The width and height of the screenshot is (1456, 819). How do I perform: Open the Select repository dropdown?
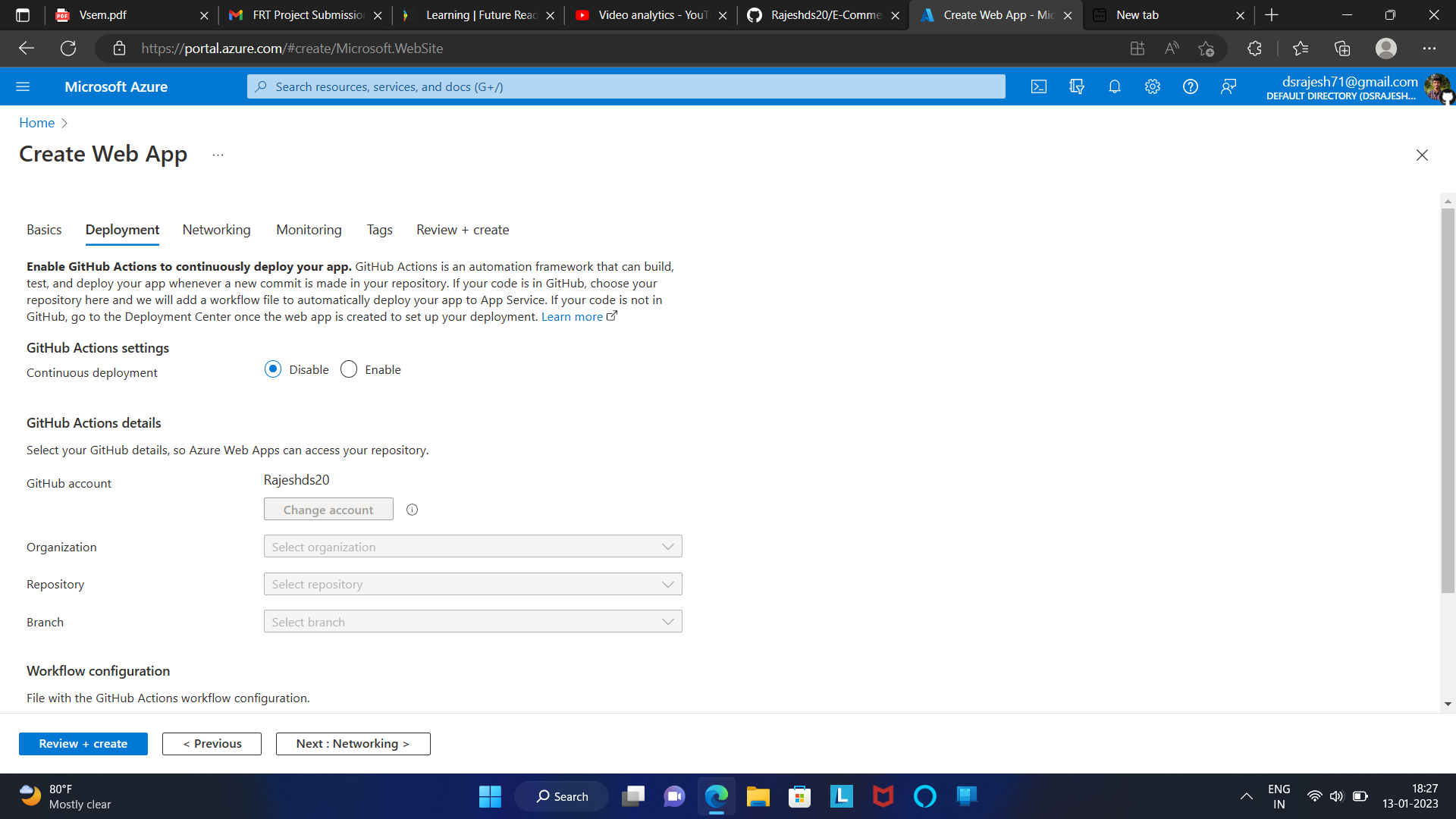(472, 584)
